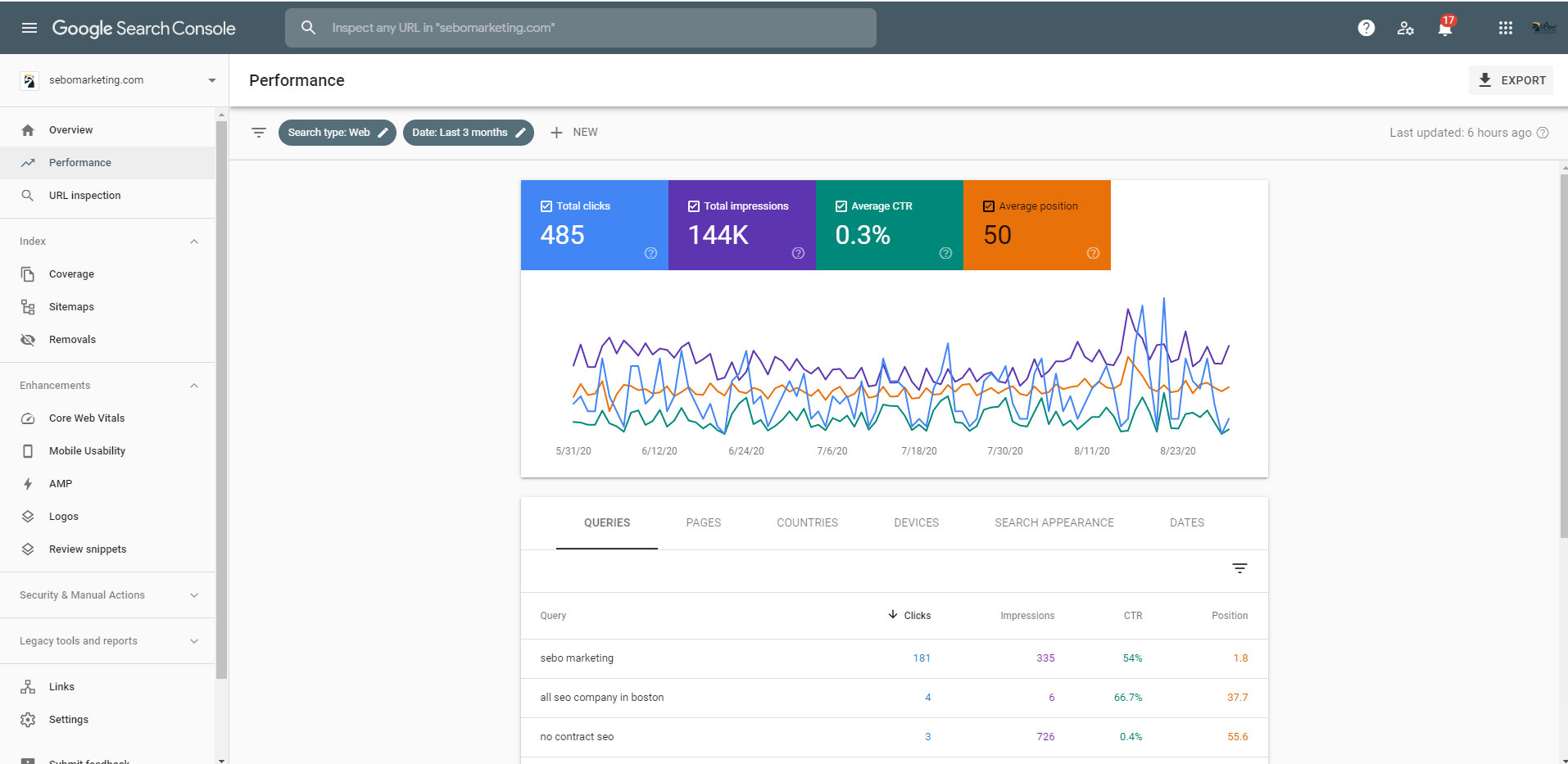Click the Mobile Usability phone icon

(x=28, y=451)
